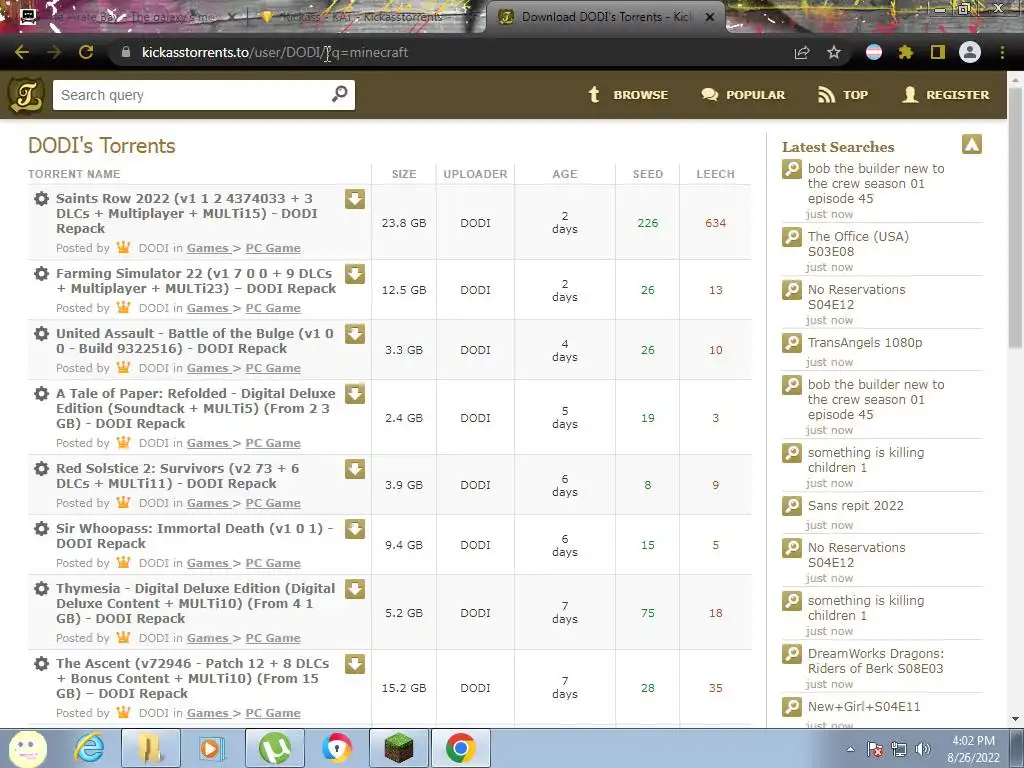1024x768 pixels.
Task: Open Saints Row 2022 torrent title link
Action: [x=187, y=214]
